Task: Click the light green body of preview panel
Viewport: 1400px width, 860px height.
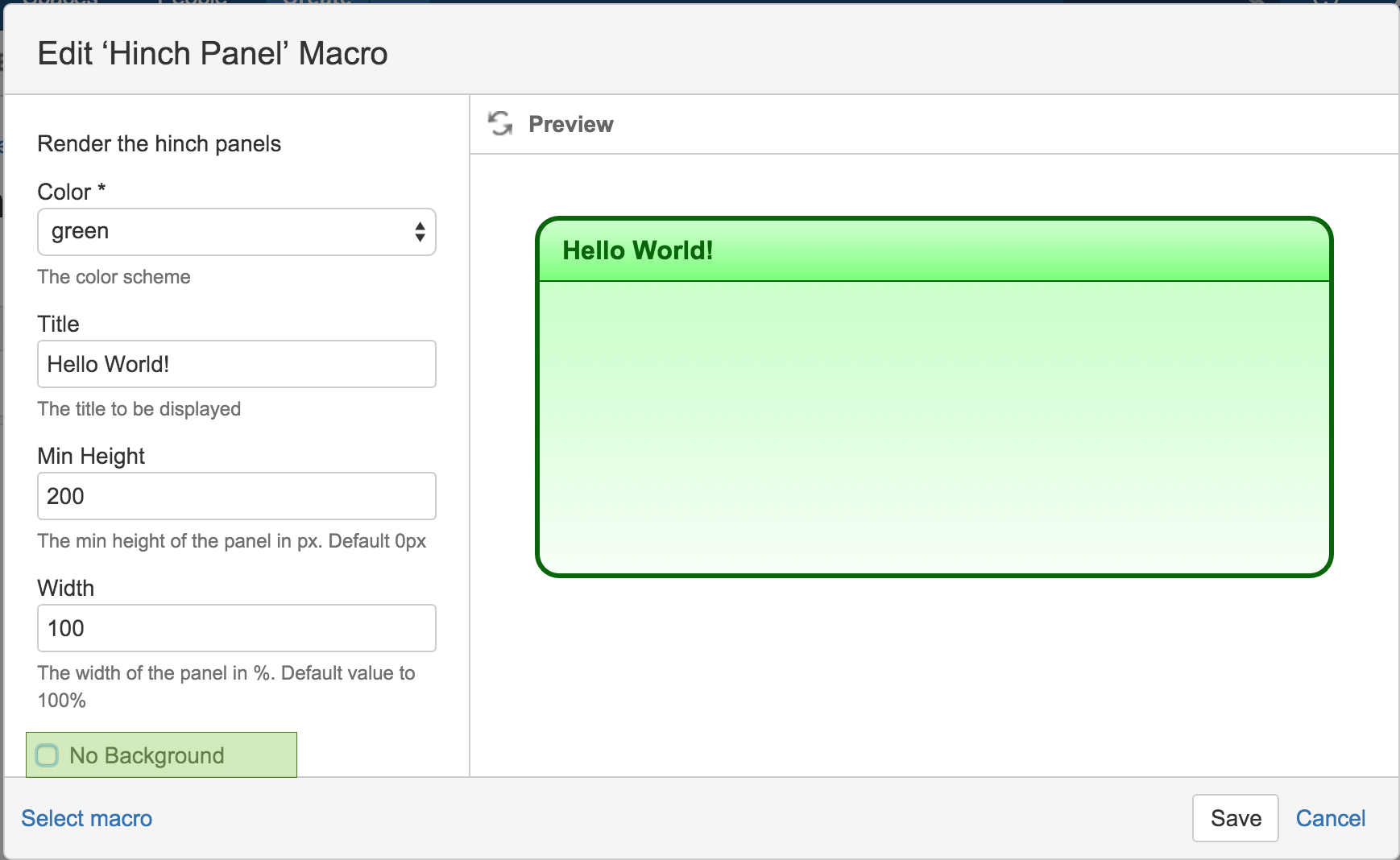Action: [934, 427]
